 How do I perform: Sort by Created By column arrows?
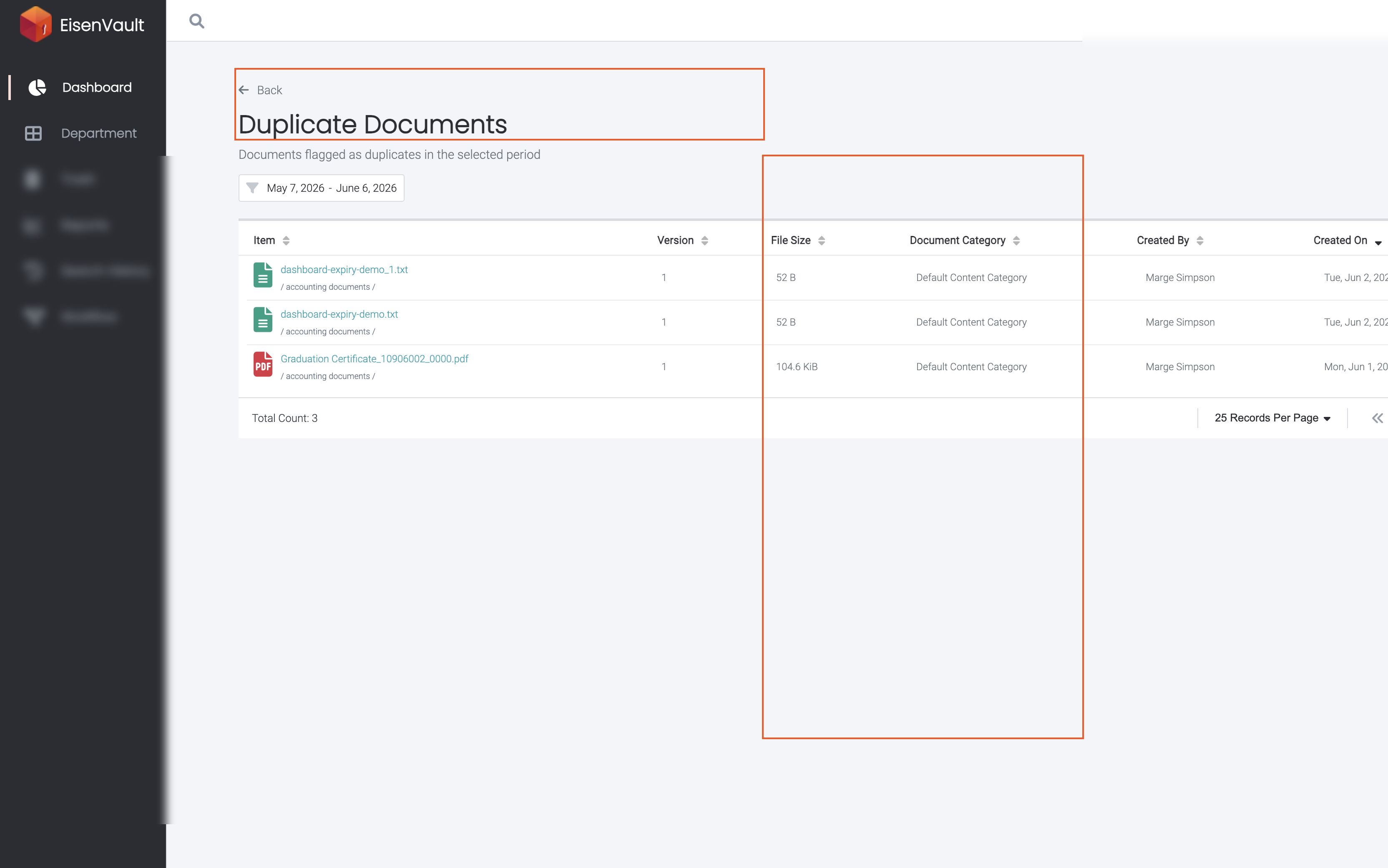click(1199, 241)
